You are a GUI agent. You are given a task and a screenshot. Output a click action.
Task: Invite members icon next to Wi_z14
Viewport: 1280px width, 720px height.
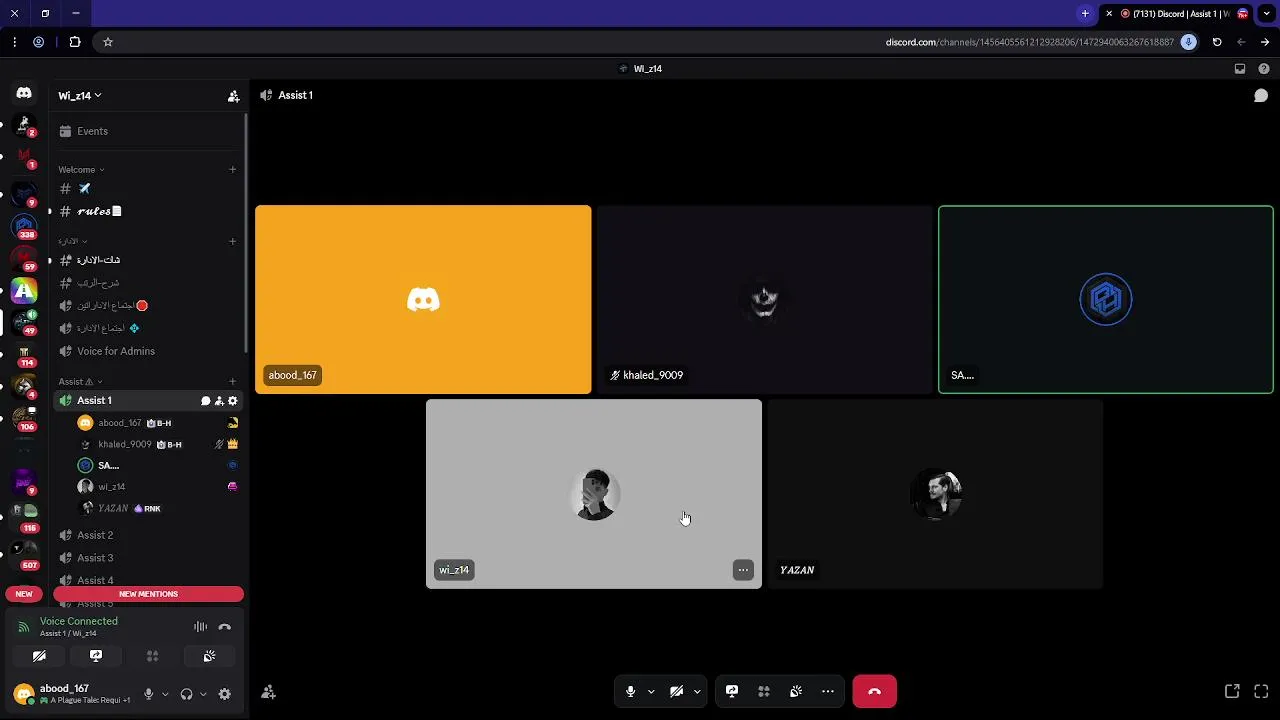(x=233, y=96)
